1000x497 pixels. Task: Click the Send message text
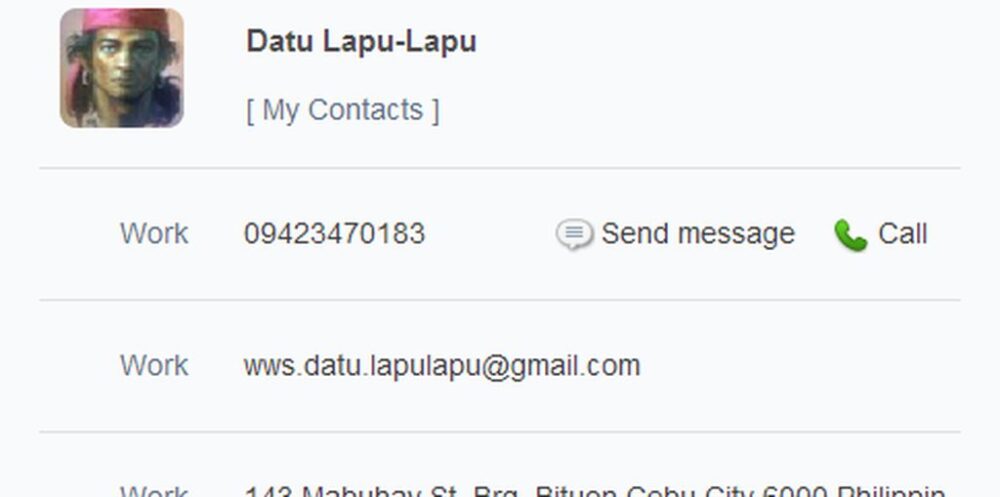[x=698, y=234]
